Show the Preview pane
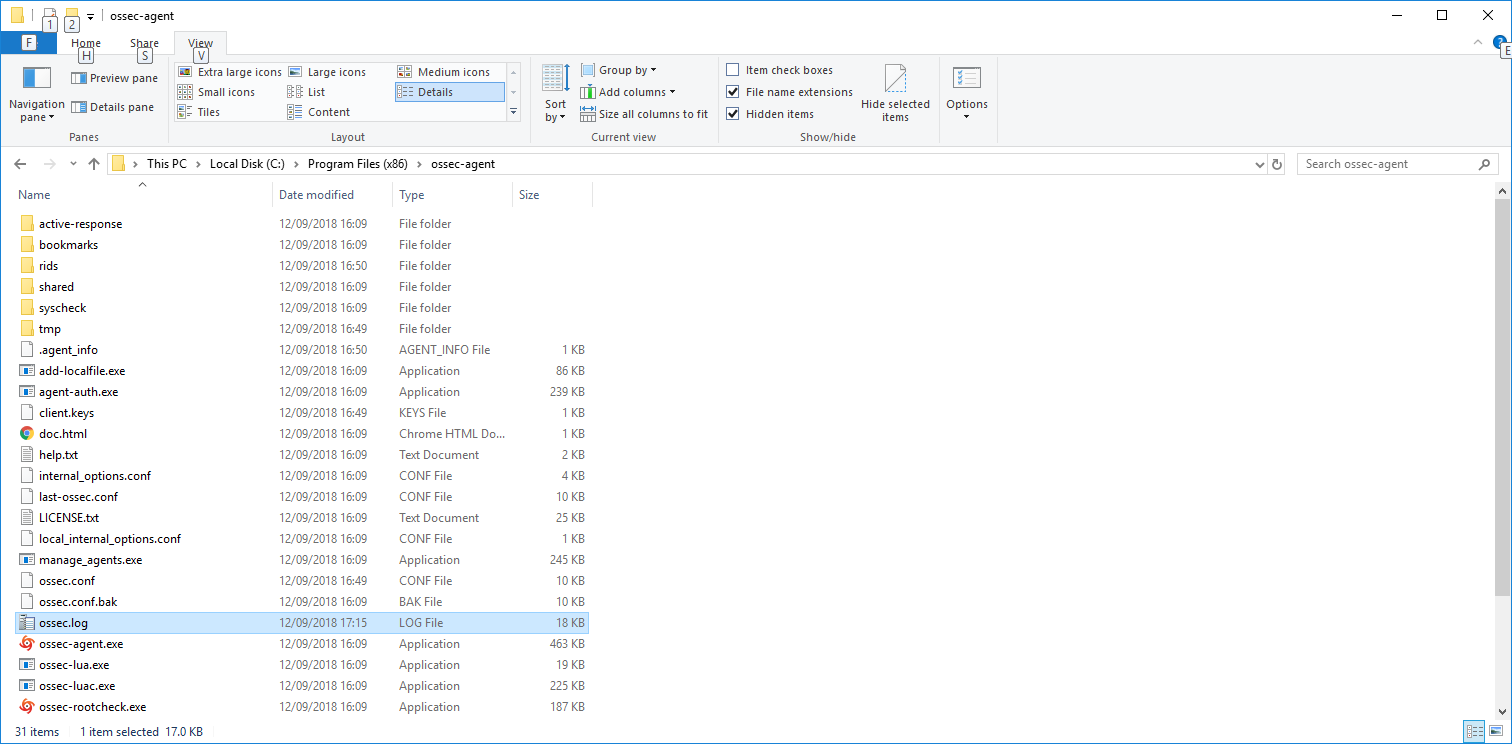The height and width of the screenshot is (744, 1512). (x=113, y=77)
